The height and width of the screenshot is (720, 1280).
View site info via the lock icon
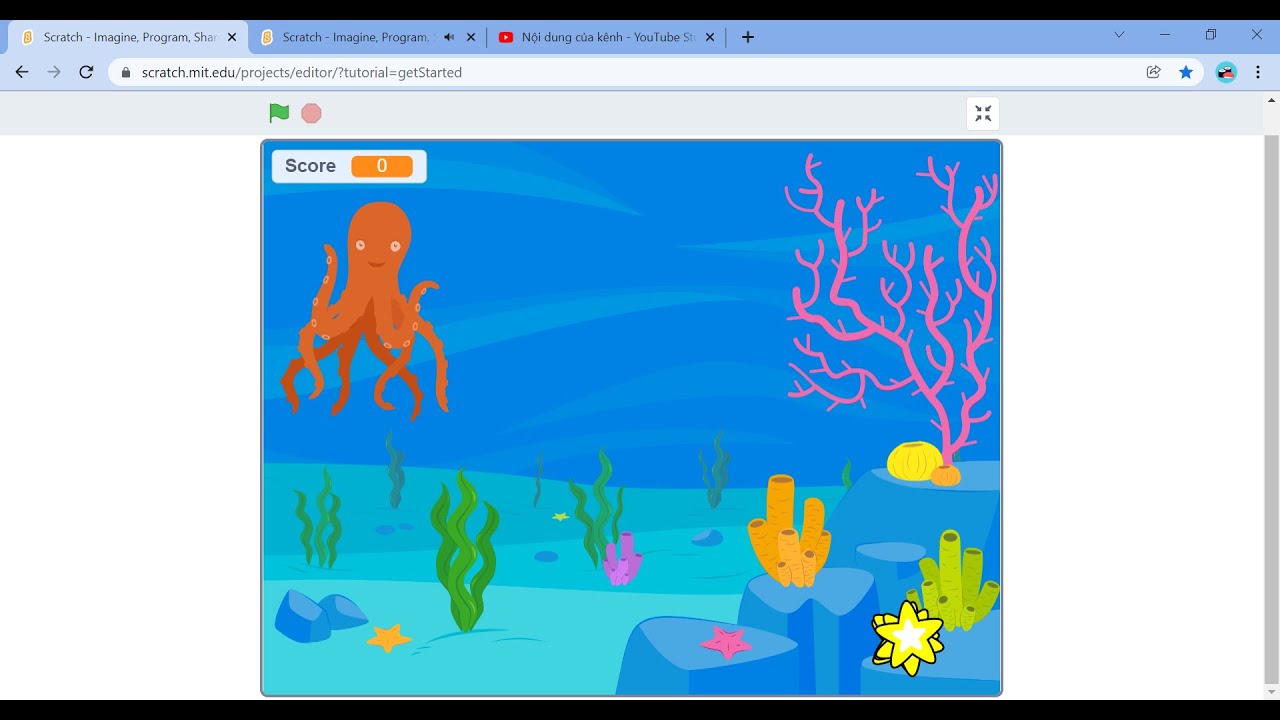125,72
